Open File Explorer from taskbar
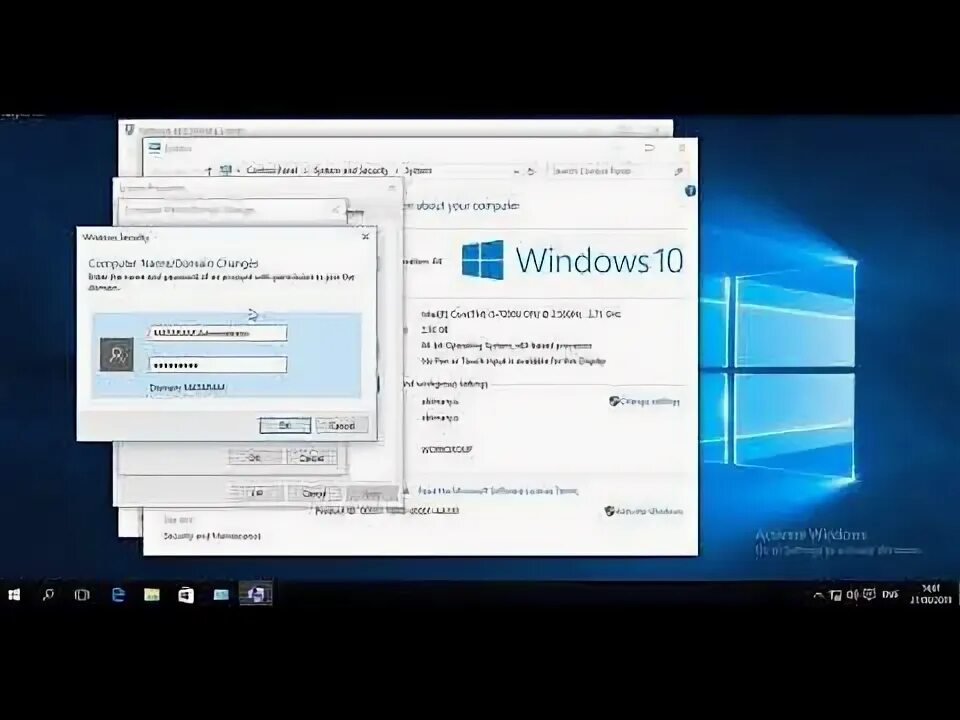Image resolution: width=960 pixels, height=720 pixels. click(x=151, y=594)
